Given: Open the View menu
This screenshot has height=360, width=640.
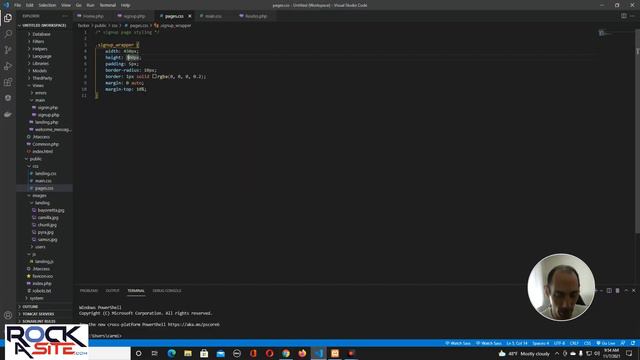Looking at the screenshot, I should tap(66, 5).
